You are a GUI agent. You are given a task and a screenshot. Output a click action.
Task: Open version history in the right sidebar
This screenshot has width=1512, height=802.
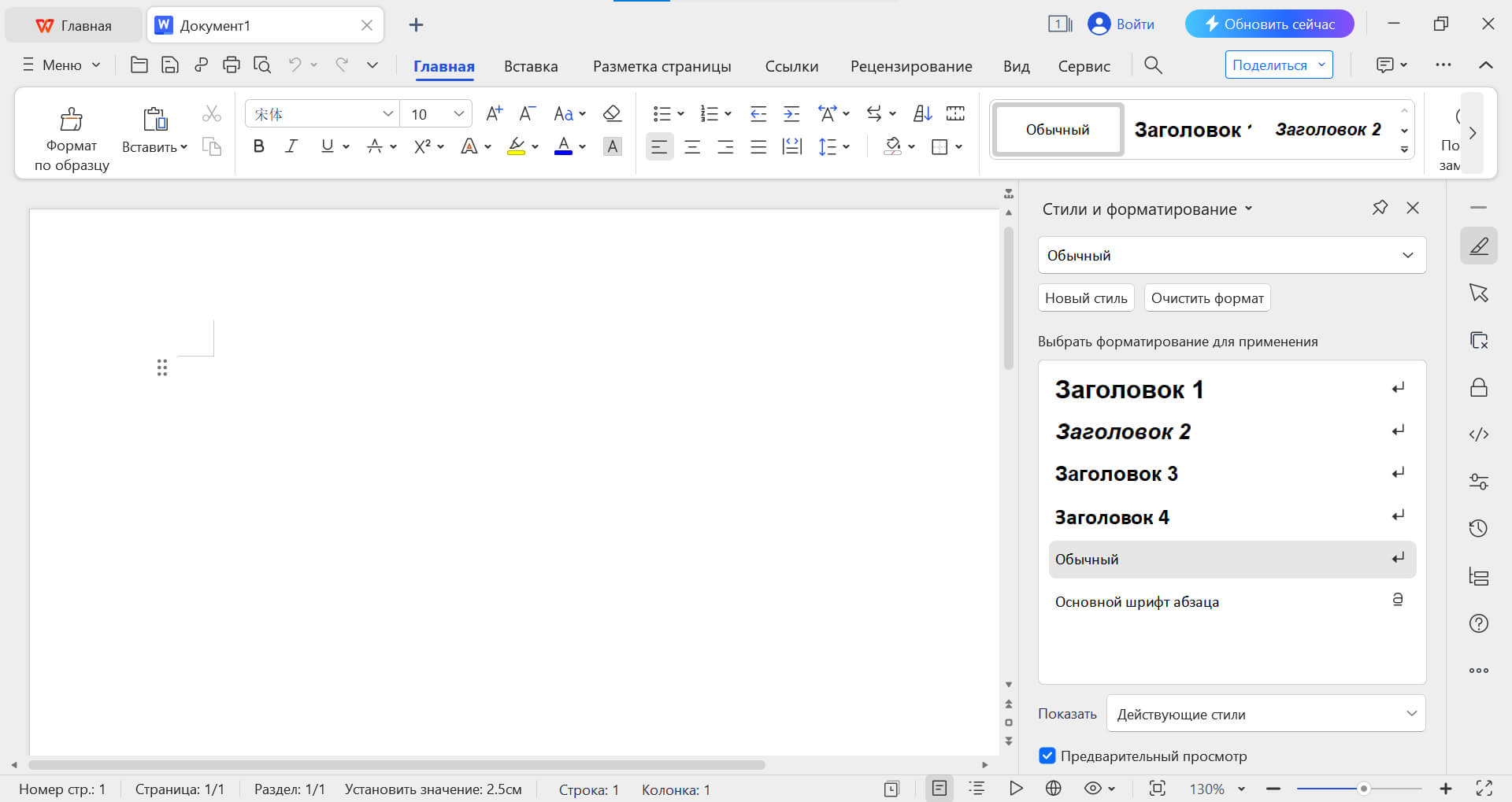(x=1479, y=528)
